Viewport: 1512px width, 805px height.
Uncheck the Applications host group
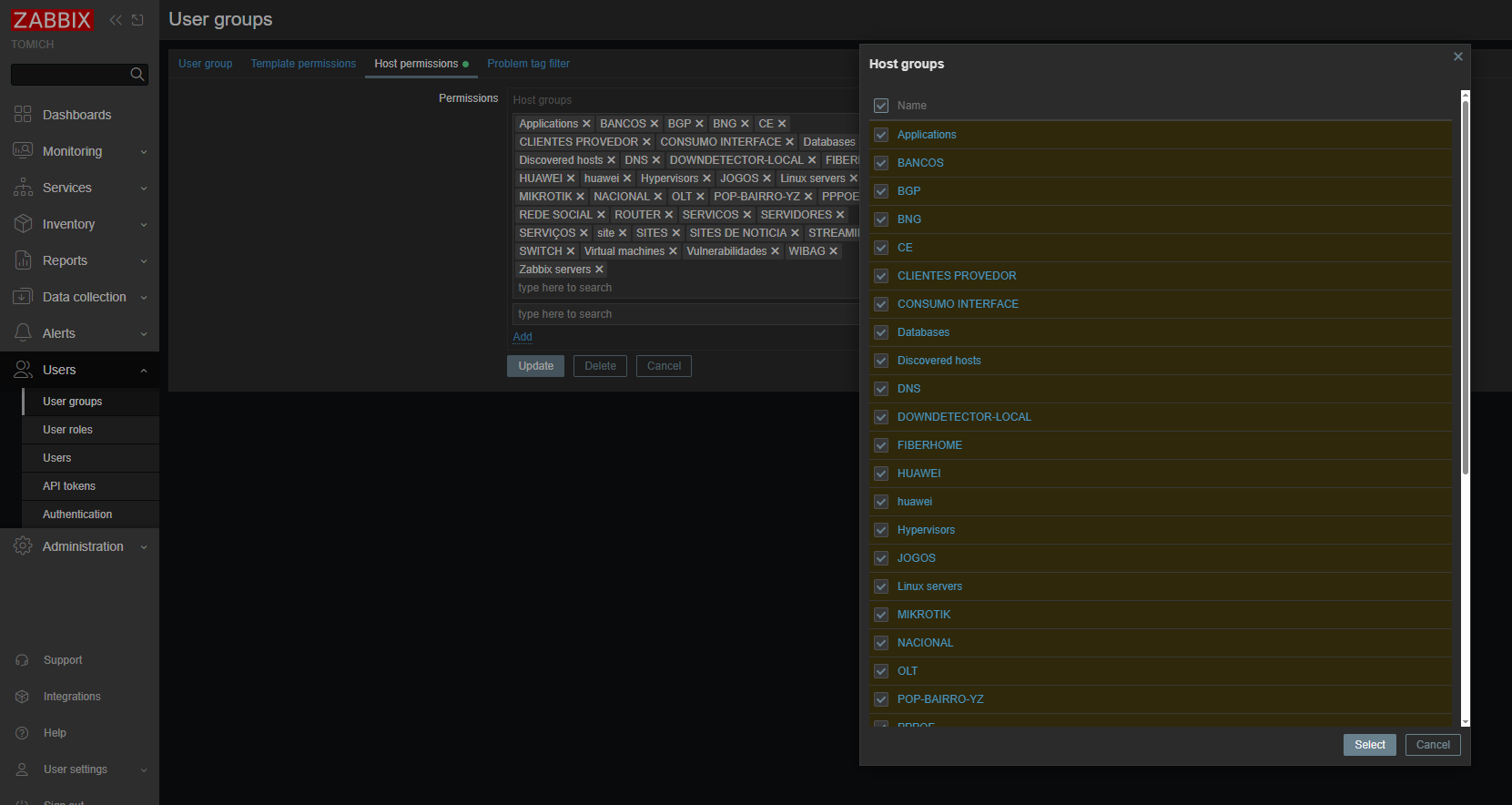[x=881, y=135]
